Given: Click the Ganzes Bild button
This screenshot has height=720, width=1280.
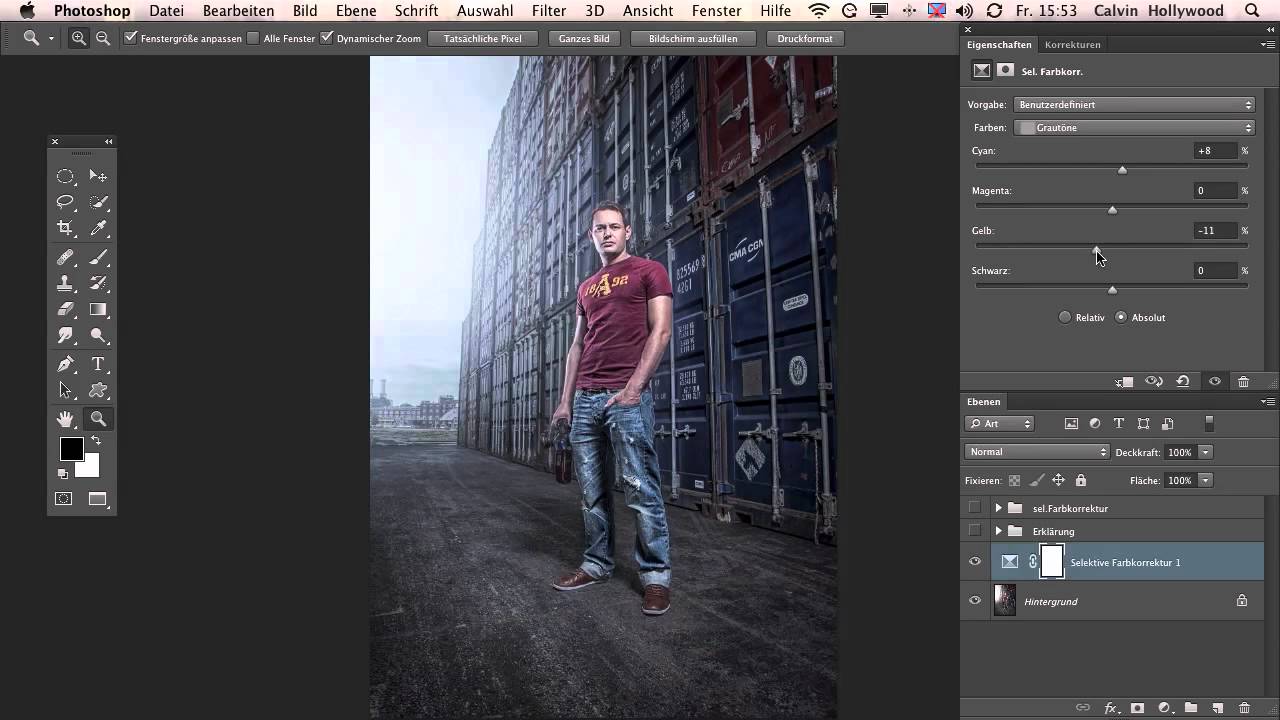Looking at the screenshot, I should [x=585, y=39].
